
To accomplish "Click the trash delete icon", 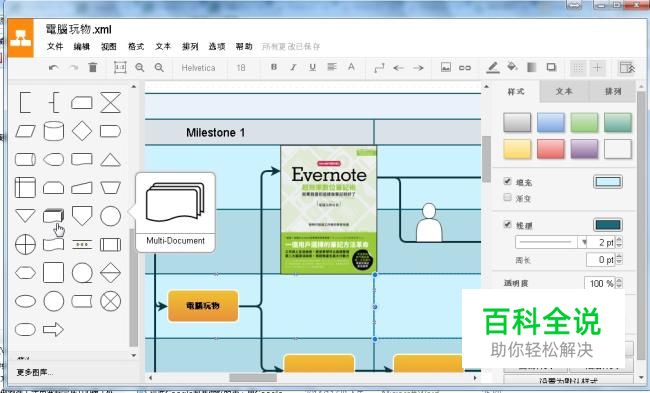I will pyautogui.click(x=93, y=67).
